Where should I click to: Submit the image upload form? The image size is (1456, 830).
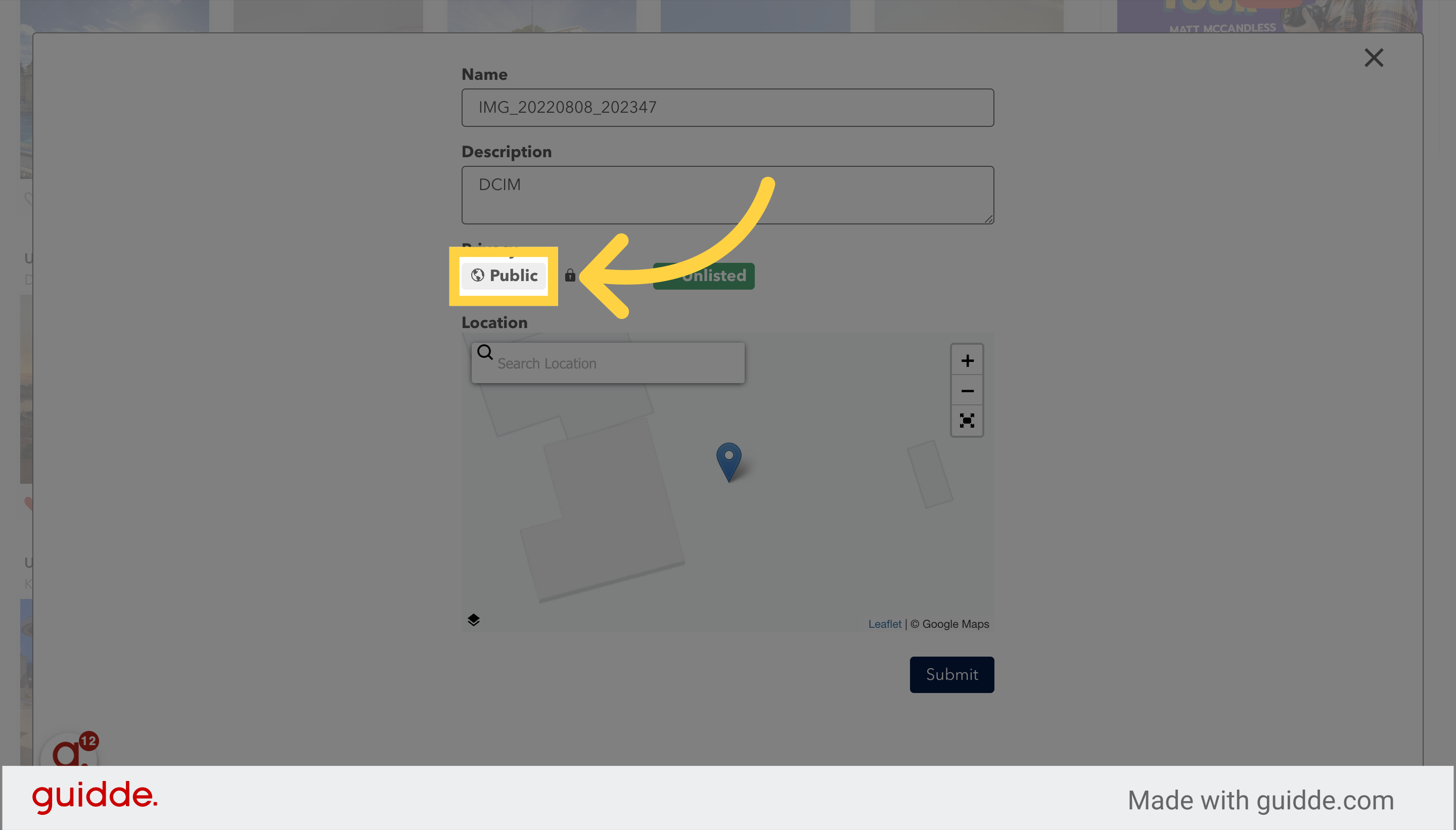951,674
